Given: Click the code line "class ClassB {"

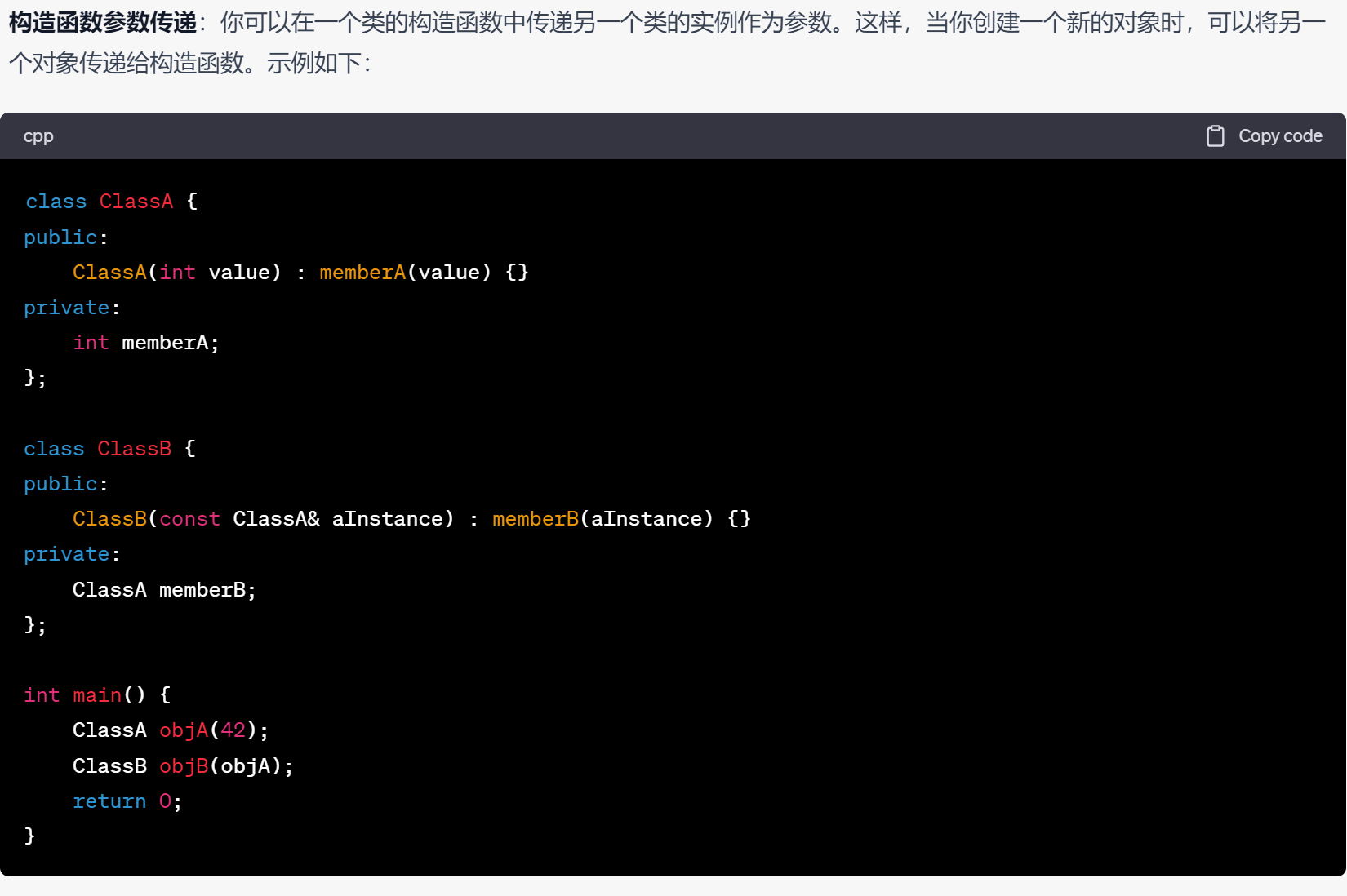Looking at the screenshot, I should click(x=110, y=449).
